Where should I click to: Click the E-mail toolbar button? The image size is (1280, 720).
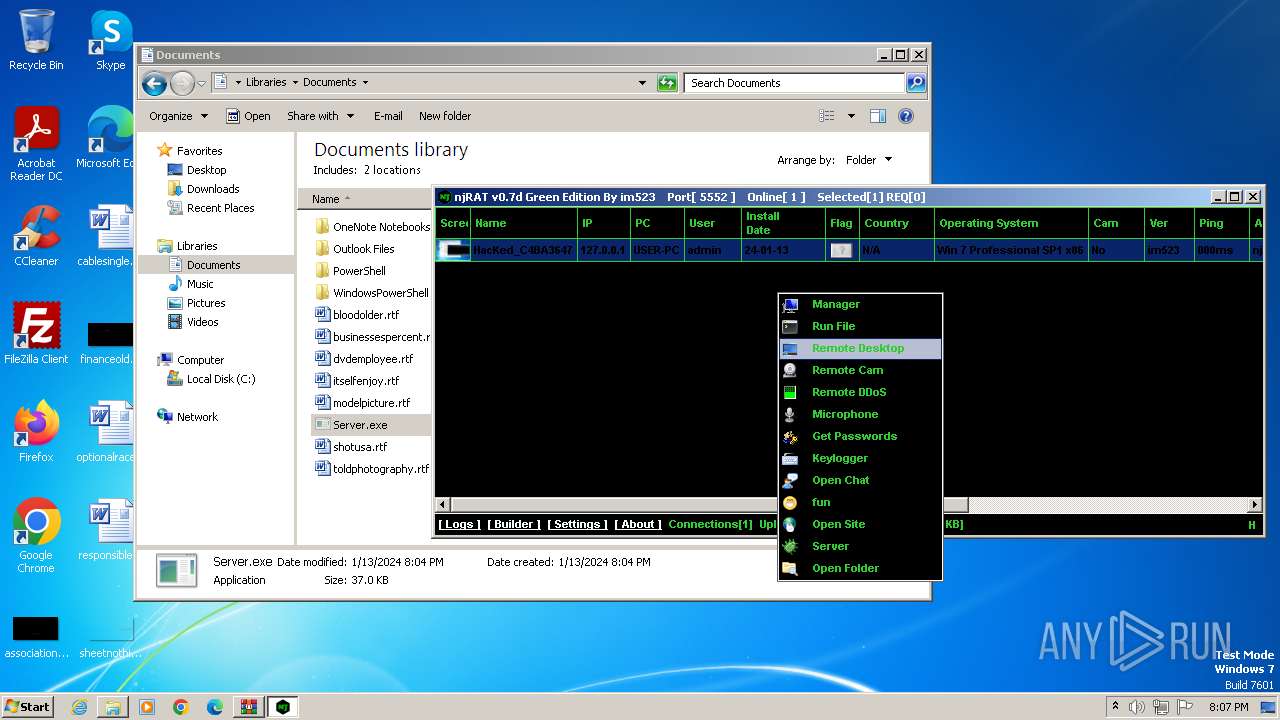pos(388,116)
